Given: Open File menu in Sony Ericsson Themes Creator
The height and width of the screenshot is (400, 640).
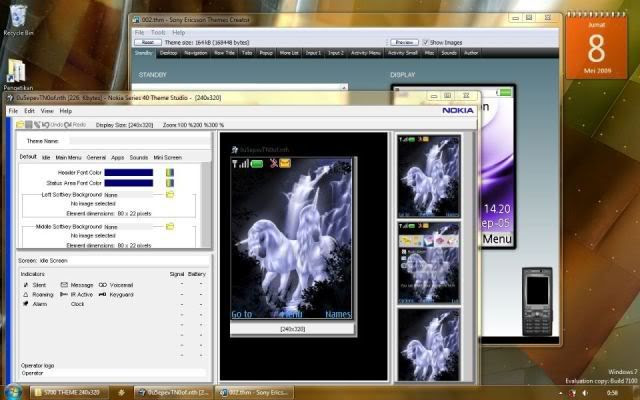Looking at the screenshot, I should [140, 32].
